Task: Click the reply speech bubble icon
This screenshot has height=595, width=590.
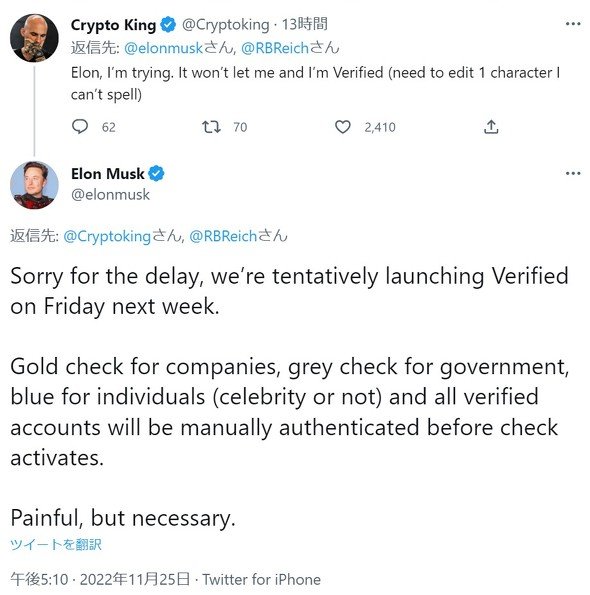Action: point(80,127)
